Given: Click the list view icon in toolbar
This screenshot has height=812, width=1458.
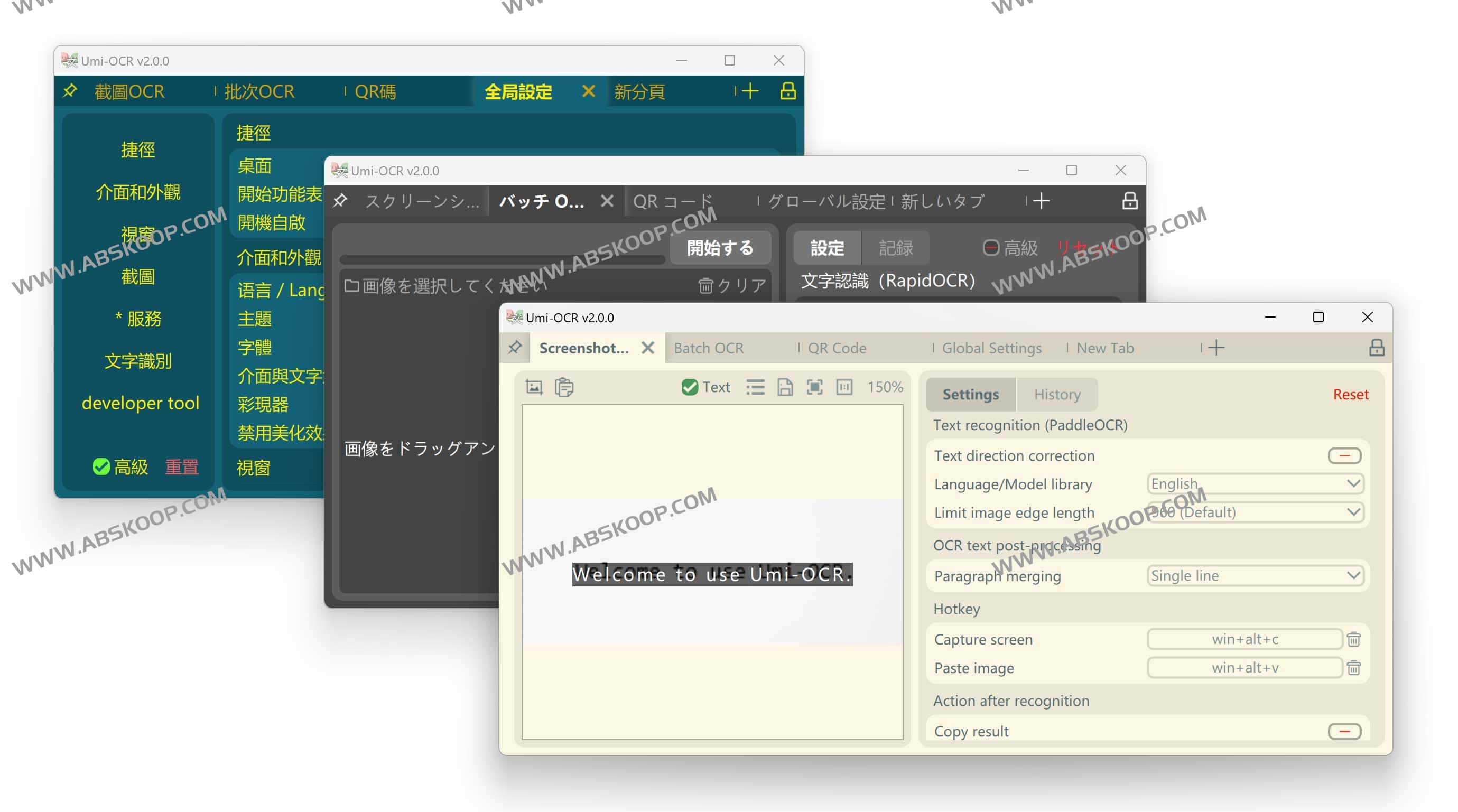Looking at the screenshot, I should [755, 388].
